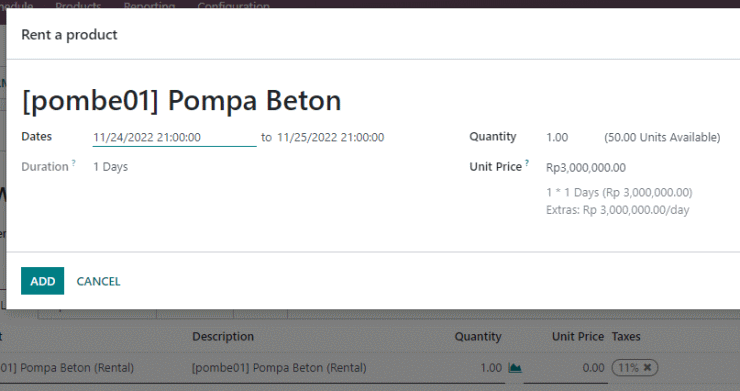This screenshot has height=391, width=740.
Task: Edit the rental start date field
Action: click(174, 137)
